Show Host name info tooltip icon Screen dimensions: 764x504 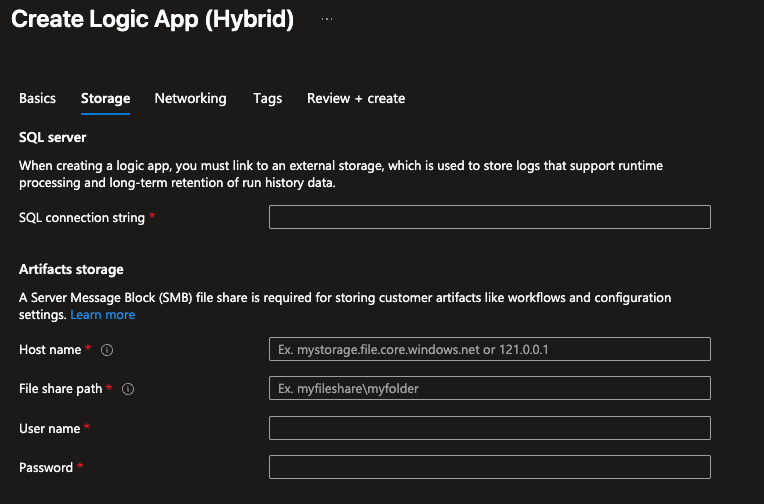(x=107, y=350)
